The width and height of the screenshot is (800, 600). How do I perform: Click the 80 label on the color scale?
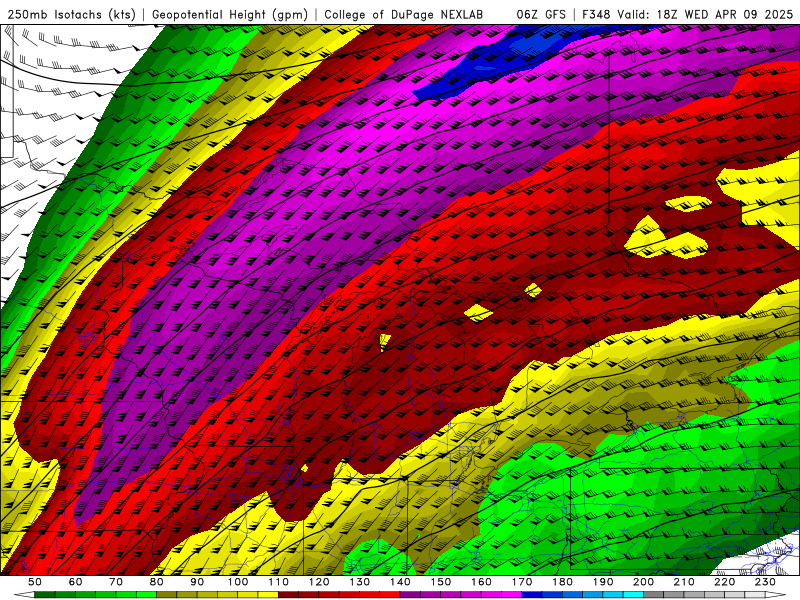[x=157, y=582]
